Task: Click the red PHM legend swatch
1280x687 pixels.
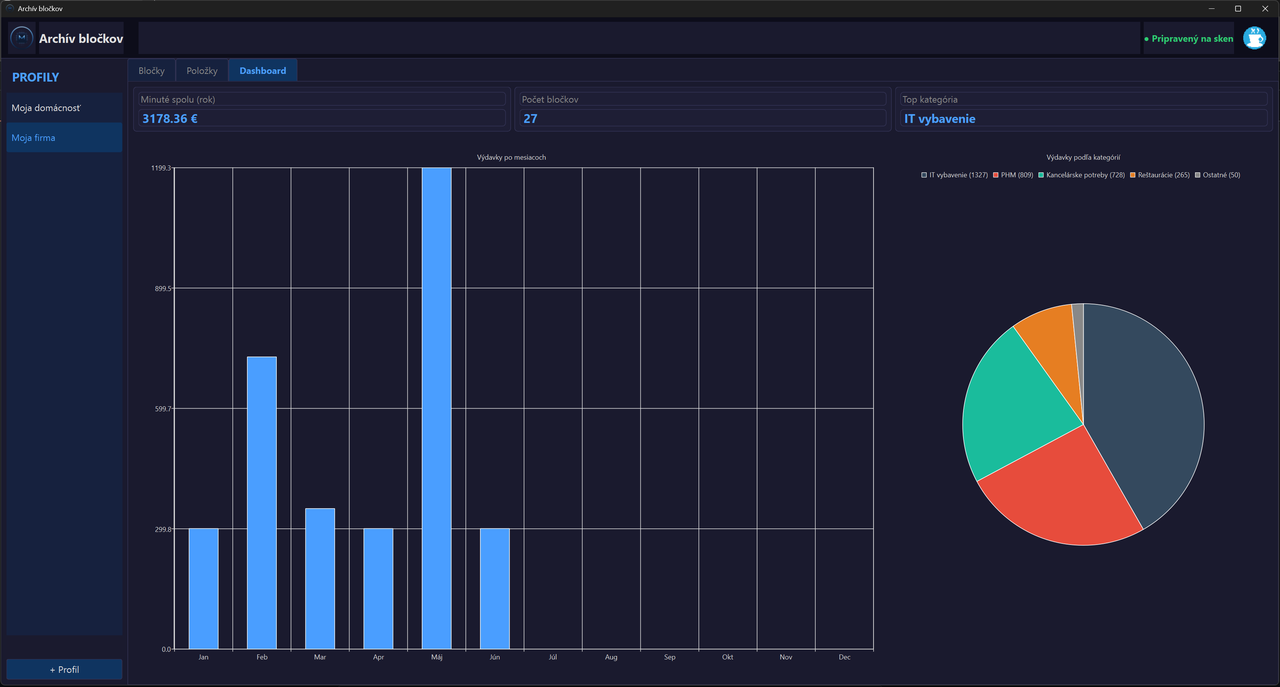Action: pyautogui.click(x=996, y=175)
